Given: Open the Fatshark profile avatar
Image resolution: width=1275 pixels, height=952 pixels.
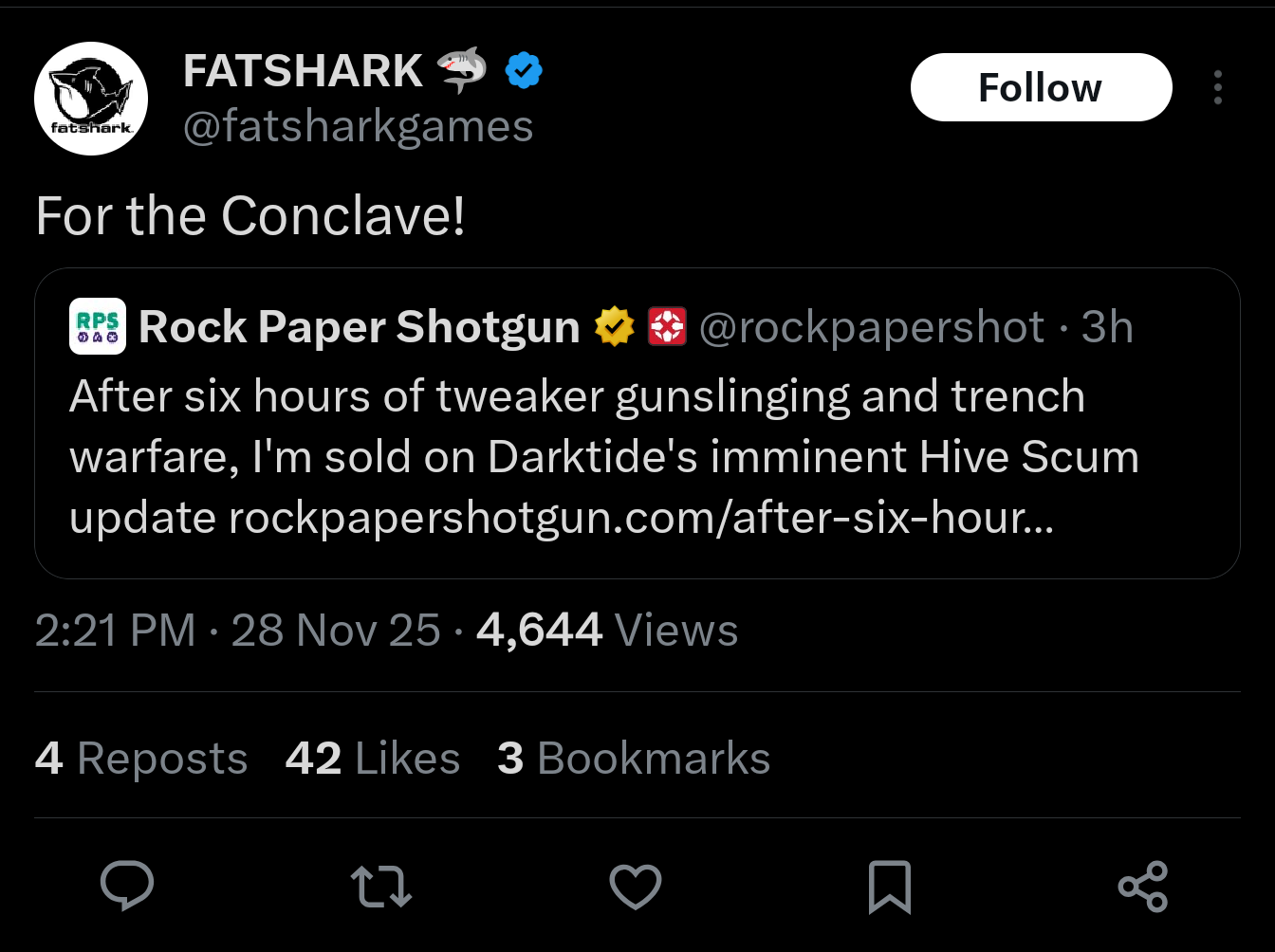Looking at the screenshot, I should tap(91, 98).
